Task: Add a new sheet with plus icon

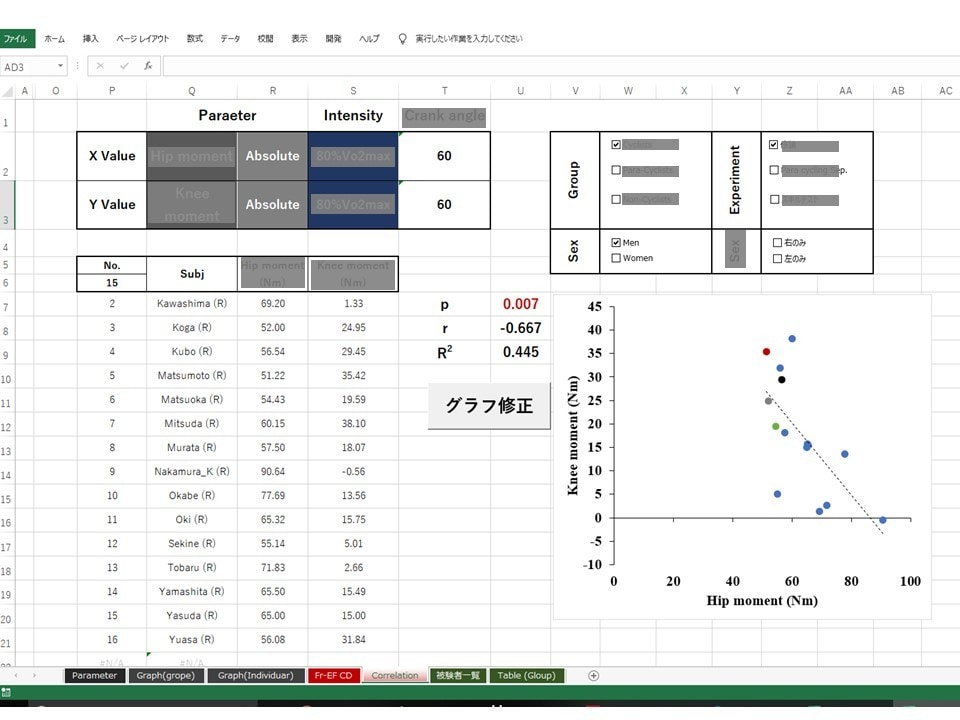Action: click(593, 675)
